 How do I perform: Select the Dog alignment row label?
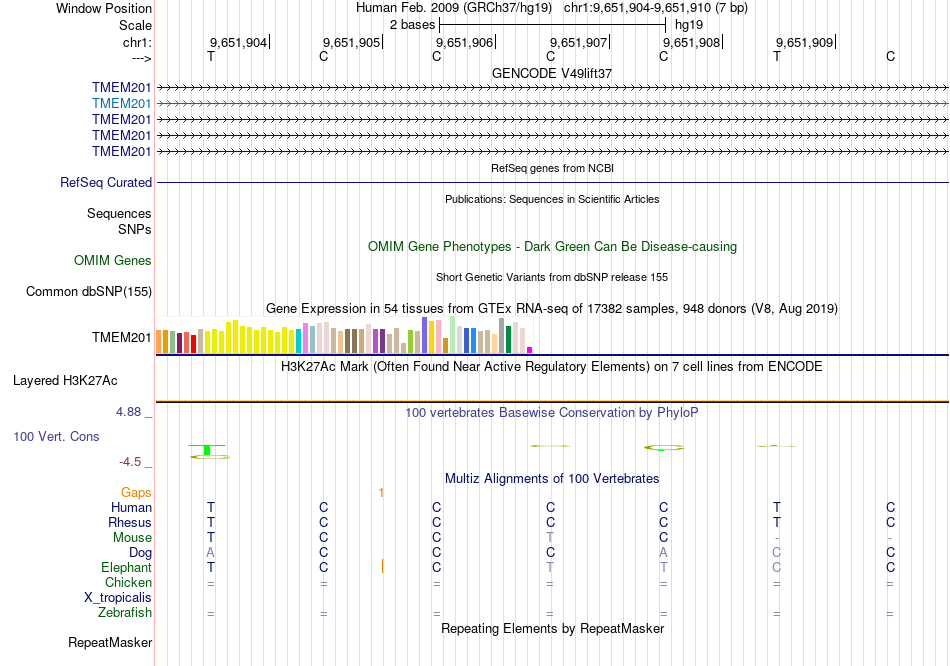[140, 553]
